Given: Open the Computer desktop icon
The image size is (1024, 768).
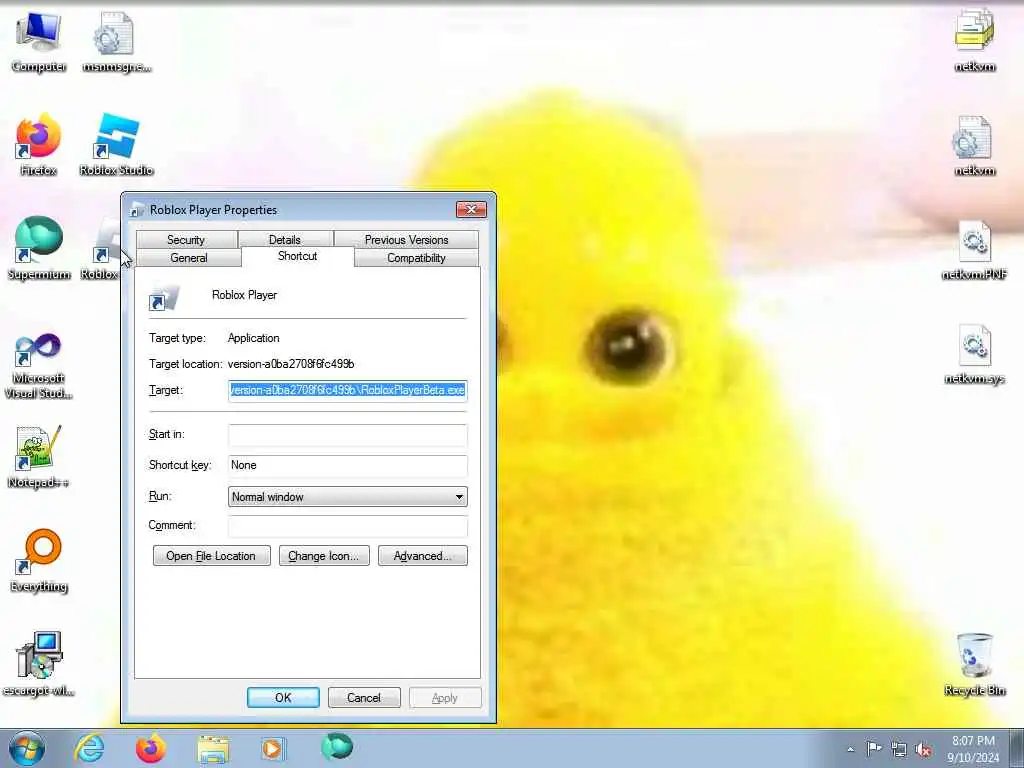Looking at the screenshot, I should (x=39, y=40).
